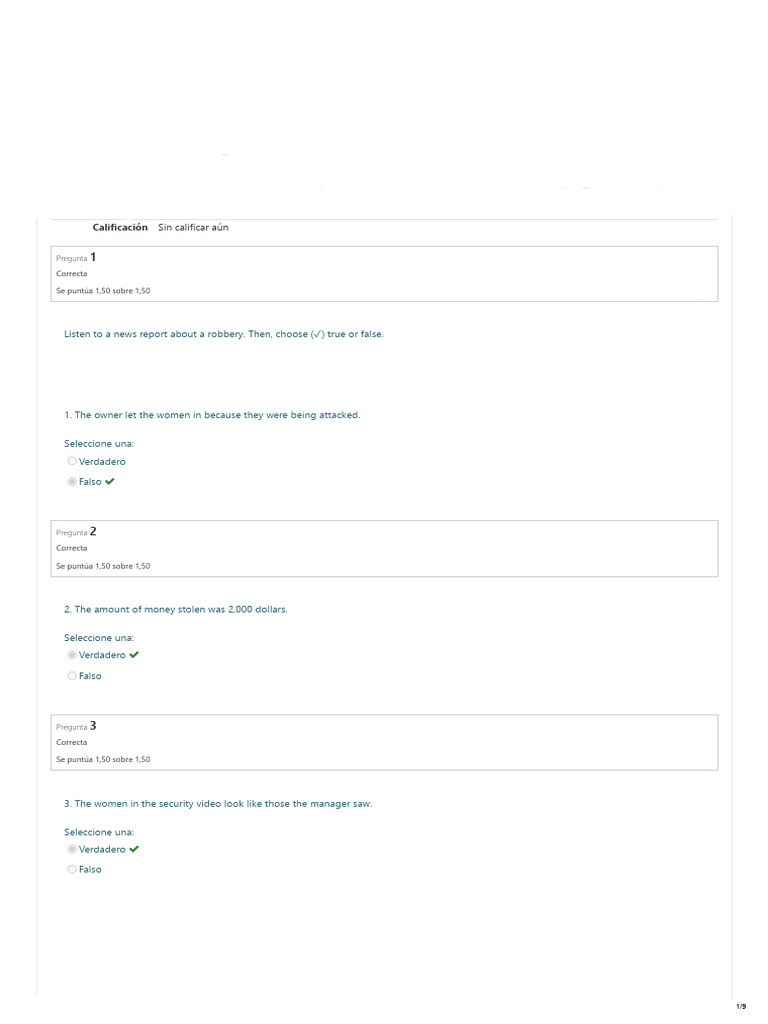The height and width of the screenshot is (1024, 768).
Task: Click the Correcta status under Pregunta 3
Action: pyautogui.click(x=72, y=742)
